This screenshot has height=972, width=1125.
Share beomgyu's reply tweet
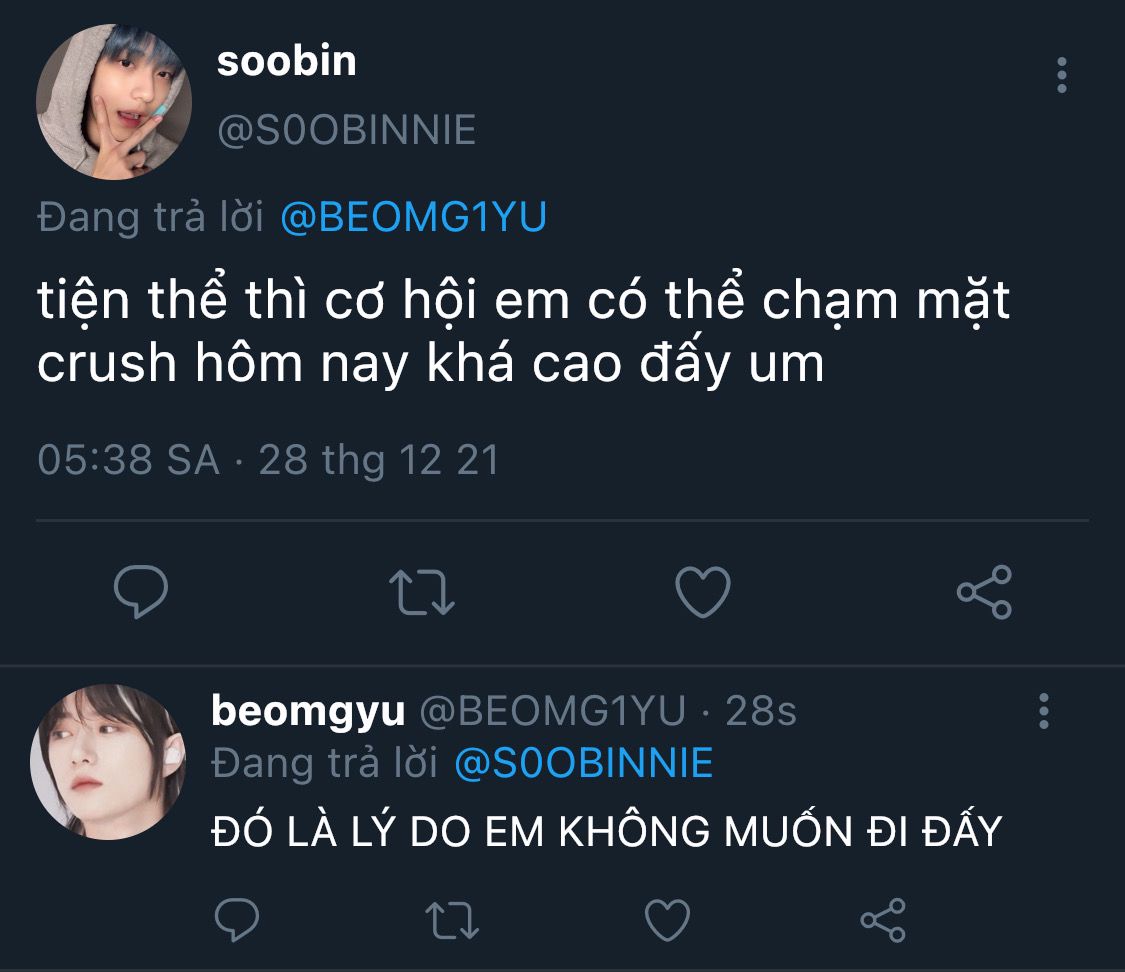(x=883, y=919)
